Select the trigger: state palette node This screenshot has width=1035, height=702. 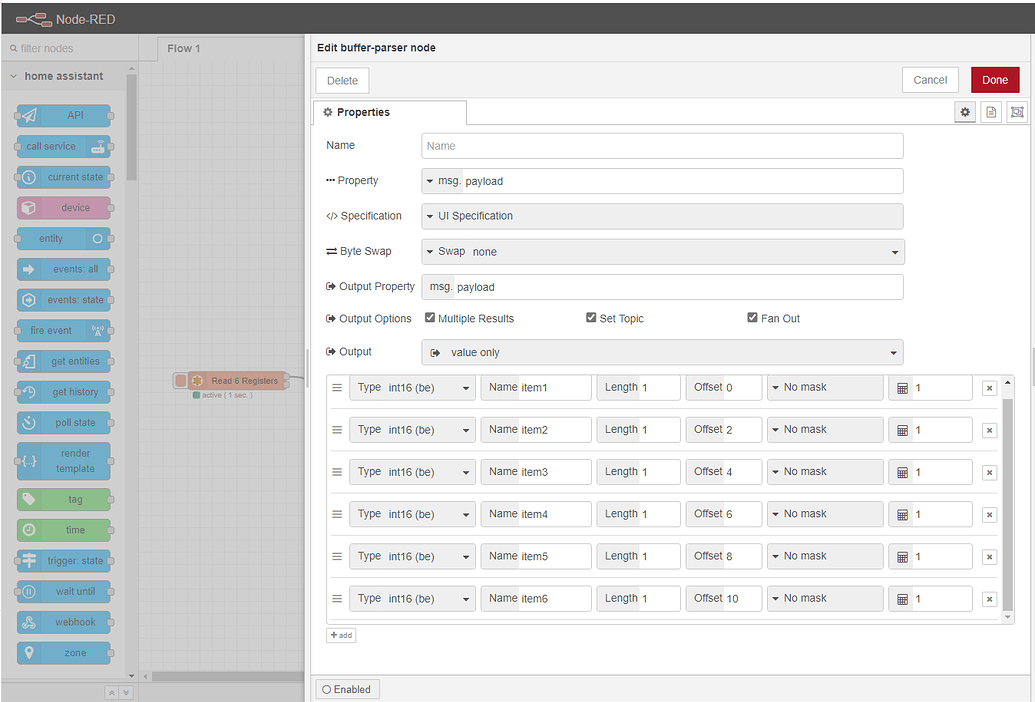(x=64, y=561)
